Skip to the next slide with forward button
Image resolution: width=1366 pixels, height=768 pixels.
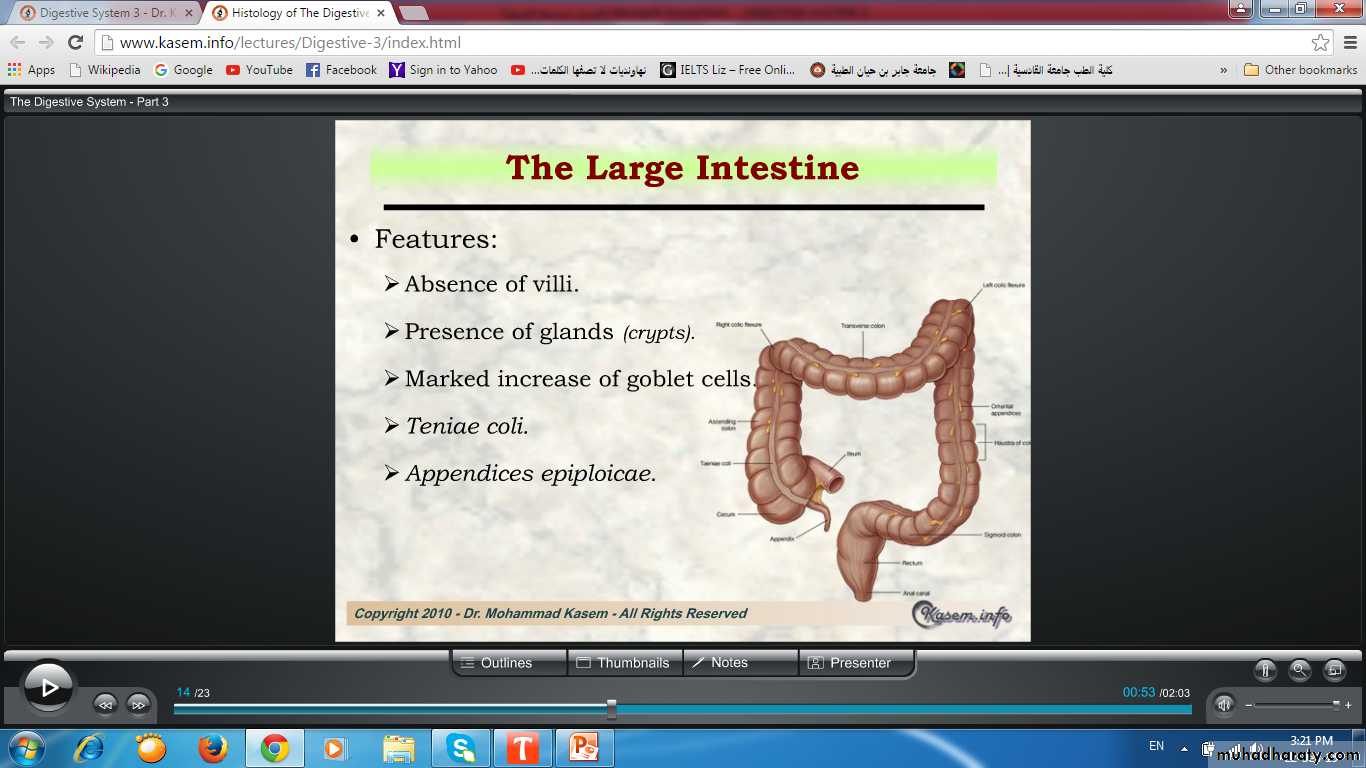pos(139,704)
